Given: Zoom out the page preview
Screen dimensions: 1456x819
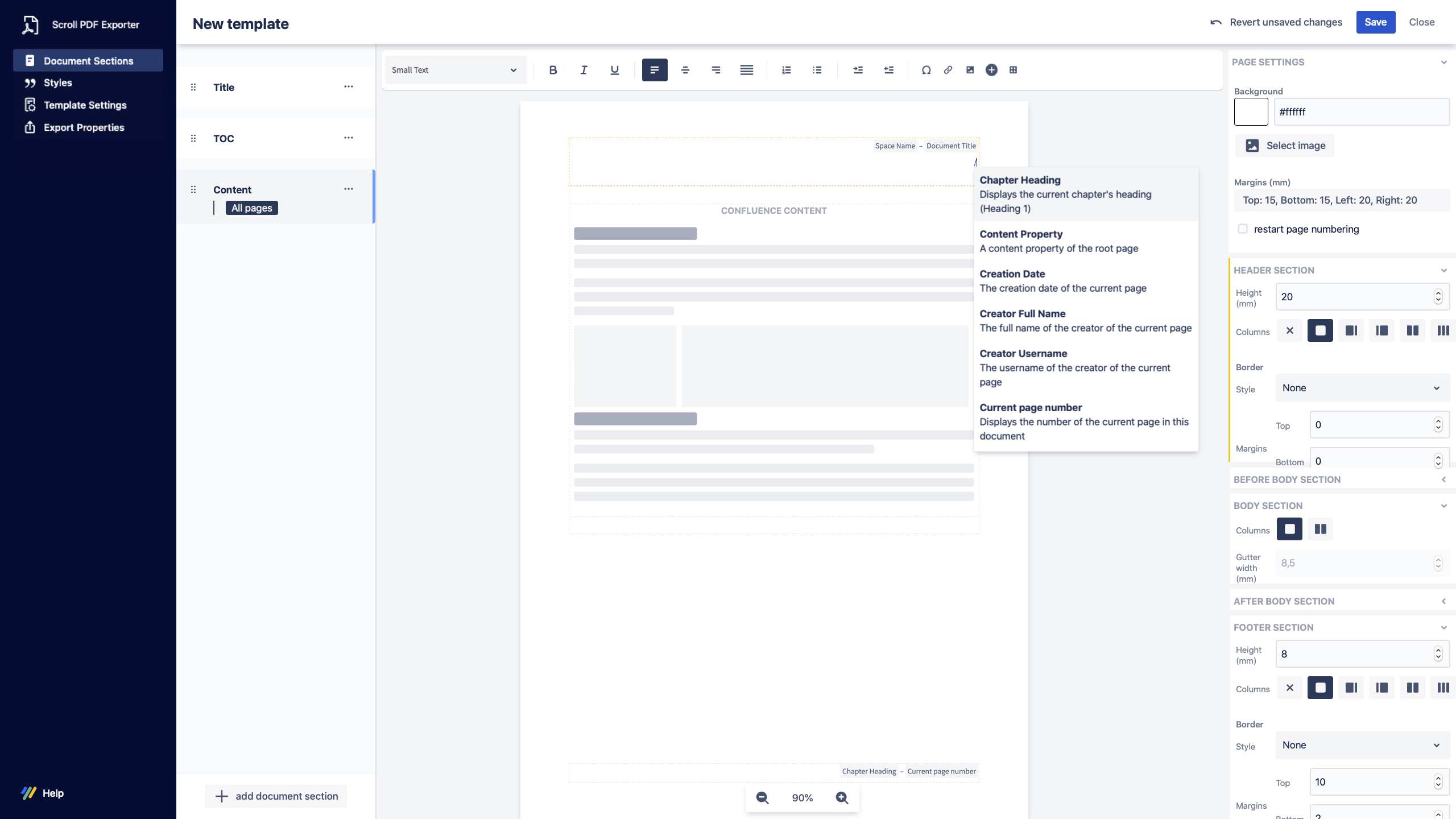Looking at the screenshot, I should click(763, 798).
